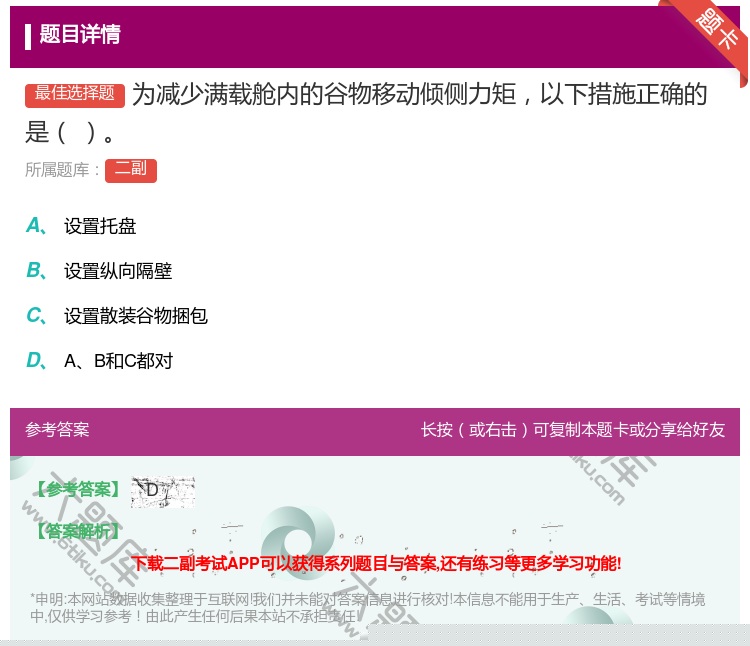Viewport: 750px width, 646px height.
Task: Click the 【参考答案】 label
Action: (x=77, y=489)
